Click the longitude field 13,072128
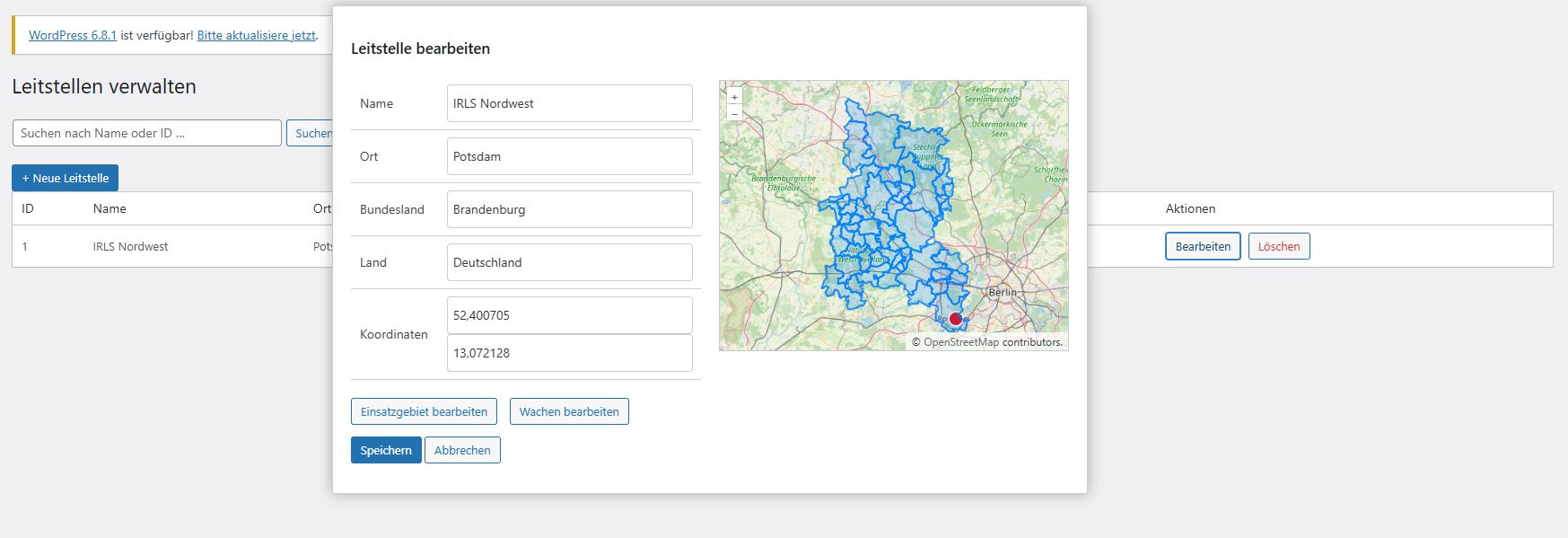 (570, 353)
